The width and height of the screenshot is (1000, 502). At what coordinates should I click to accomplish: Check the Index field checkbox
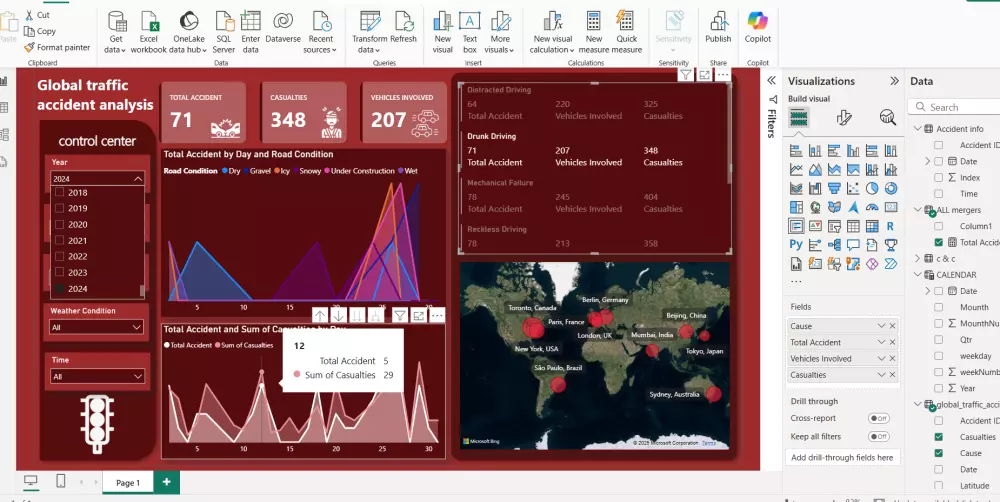tap(938, 177)
